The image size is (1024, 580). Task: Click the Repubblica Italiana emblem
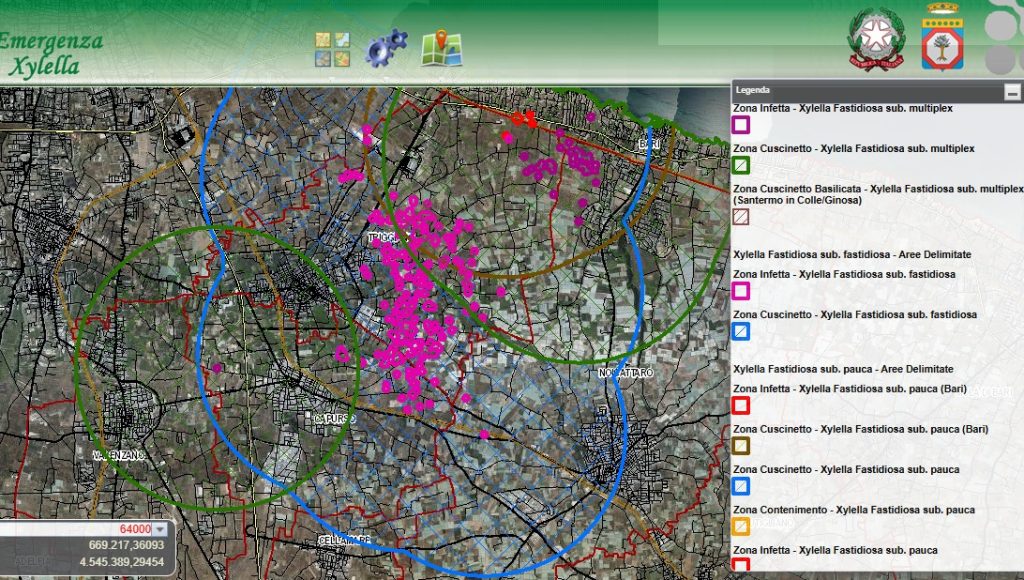point(876,39)
